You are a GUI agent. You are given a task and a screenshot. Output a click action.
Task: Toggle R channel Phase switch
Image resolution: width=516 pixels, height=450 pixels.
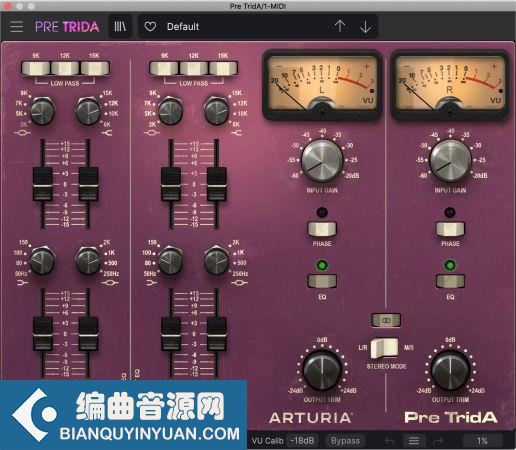(450, 229)
